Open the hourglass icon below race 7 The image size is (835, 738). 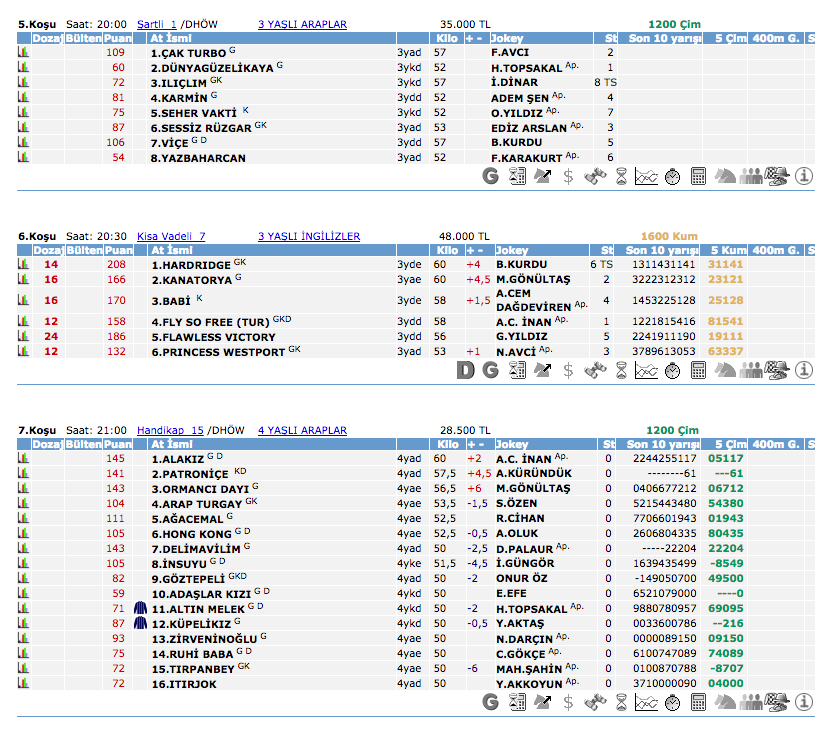click(620, 702)
